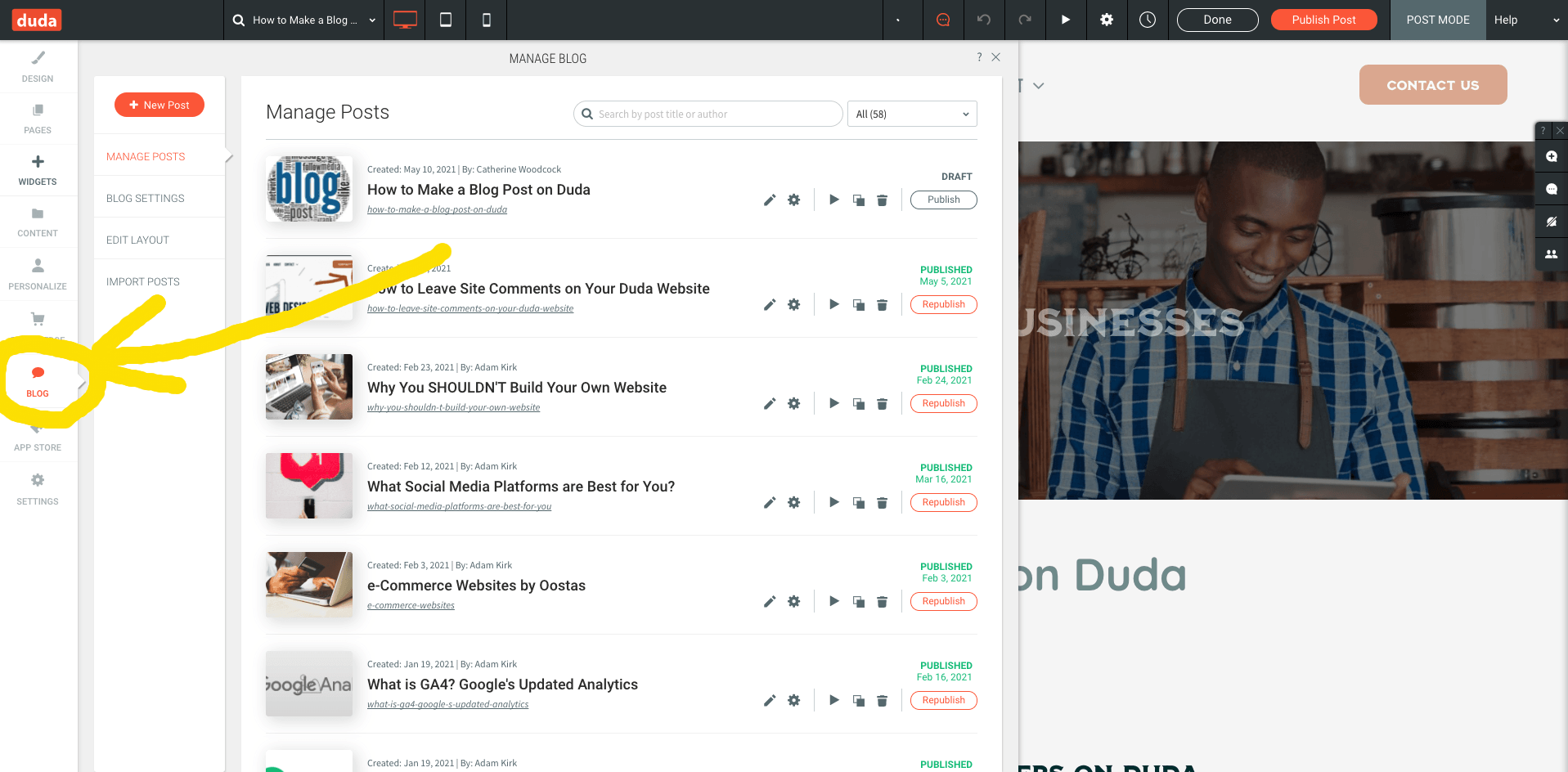Screen dimensions: 1568x772
Task: Expand the site navigation chevron
Action: pyautogui.click(x=1039, y=85)
